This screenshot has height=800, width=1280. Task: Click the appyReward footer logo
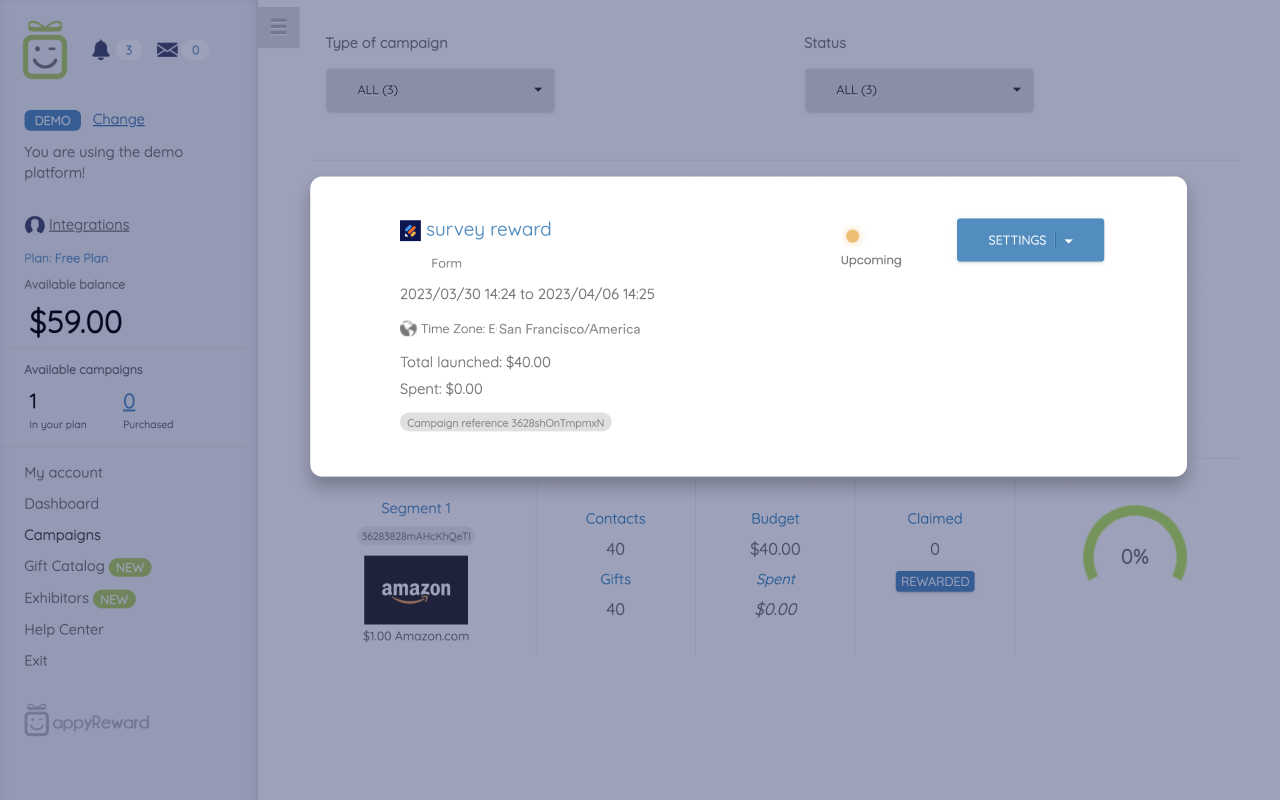pyautogui.click(x=86, y=720)
